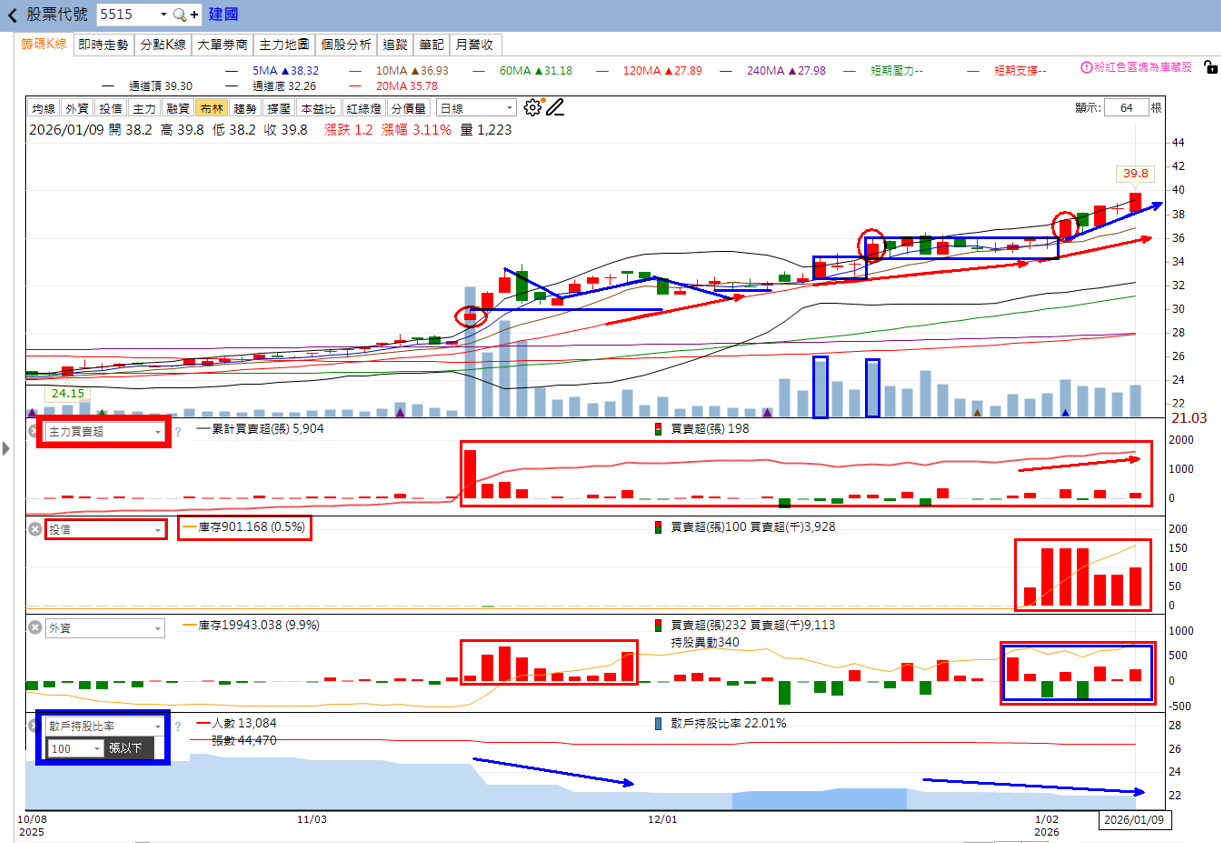Click the 庫存19943.038 (9.9%) label
The width and height of the screenshot is (1221, 843).
(258, 625)
